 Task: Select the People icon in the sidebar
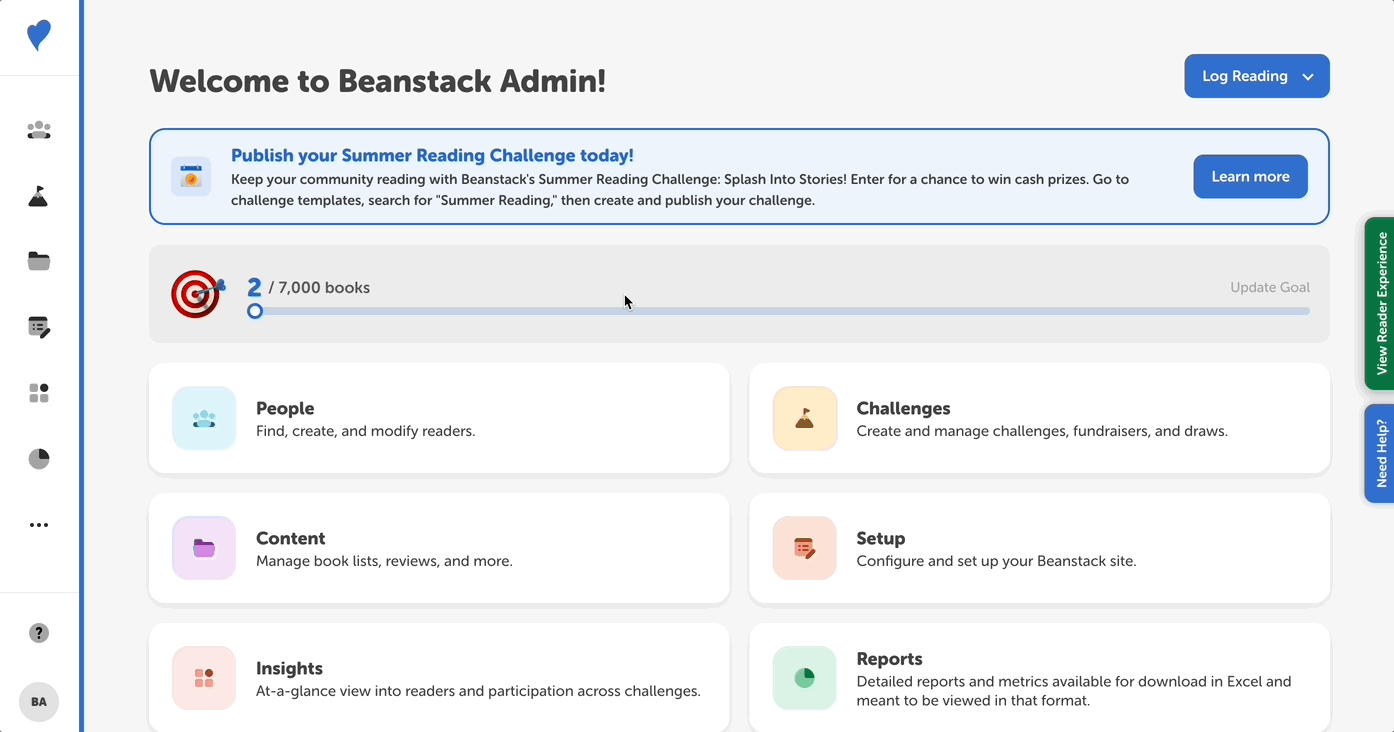click(x=38, y=130)
